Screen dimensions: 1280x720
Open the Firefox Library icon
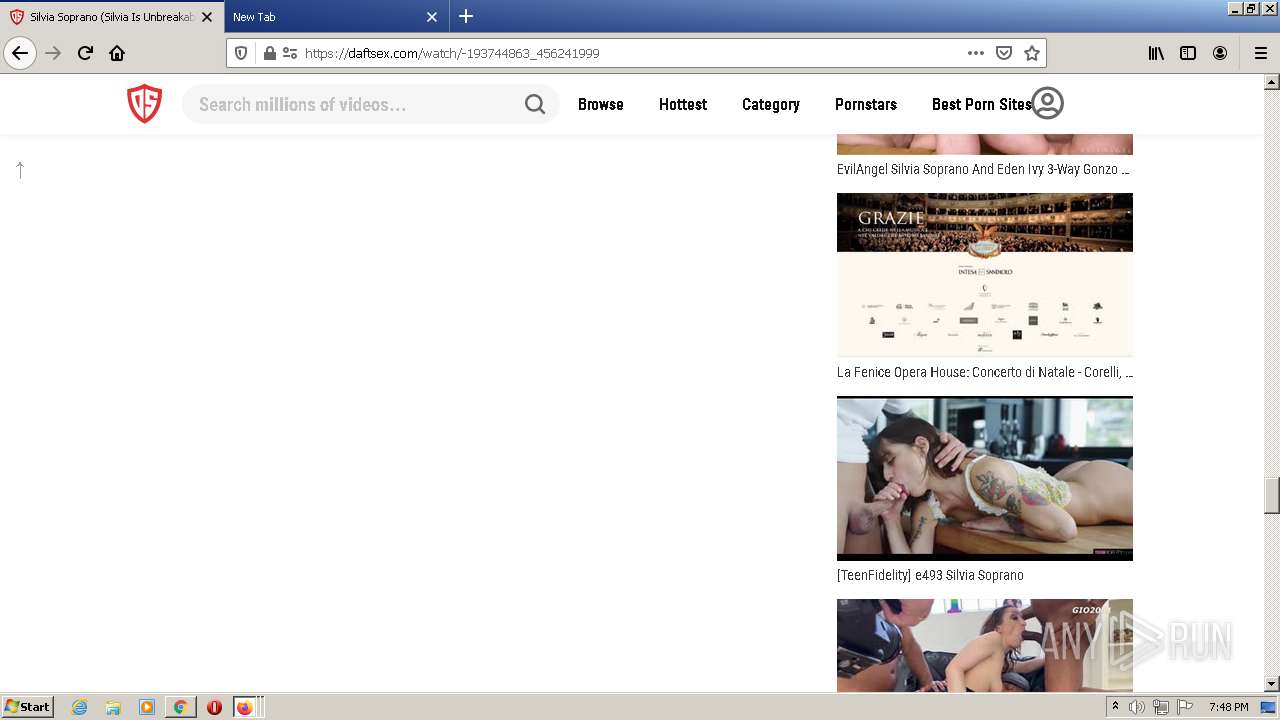point(1156,53)
